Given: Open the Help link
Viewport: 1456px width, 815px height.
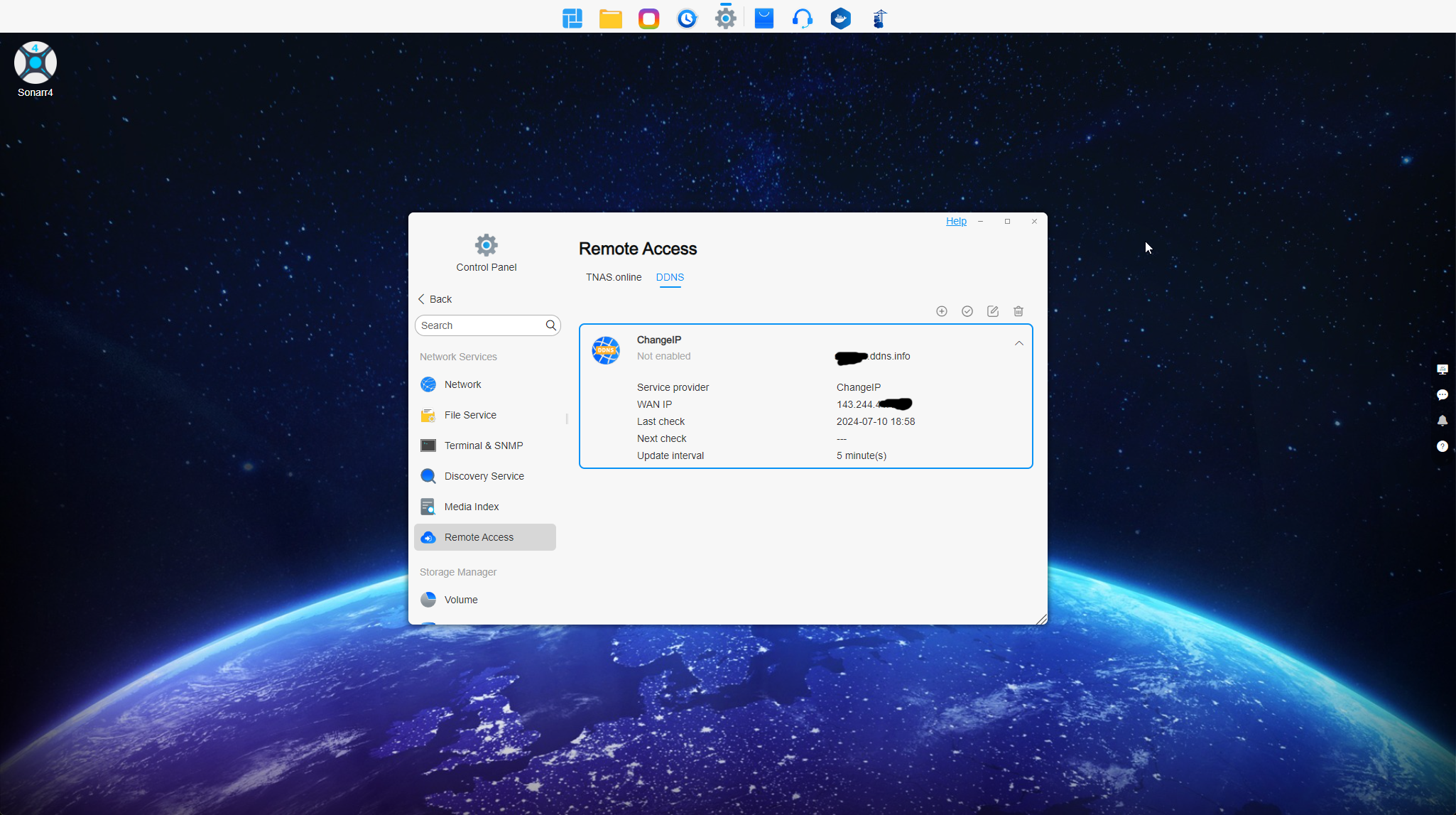Looking at the screenshot, I should click(x=956, y=221).
